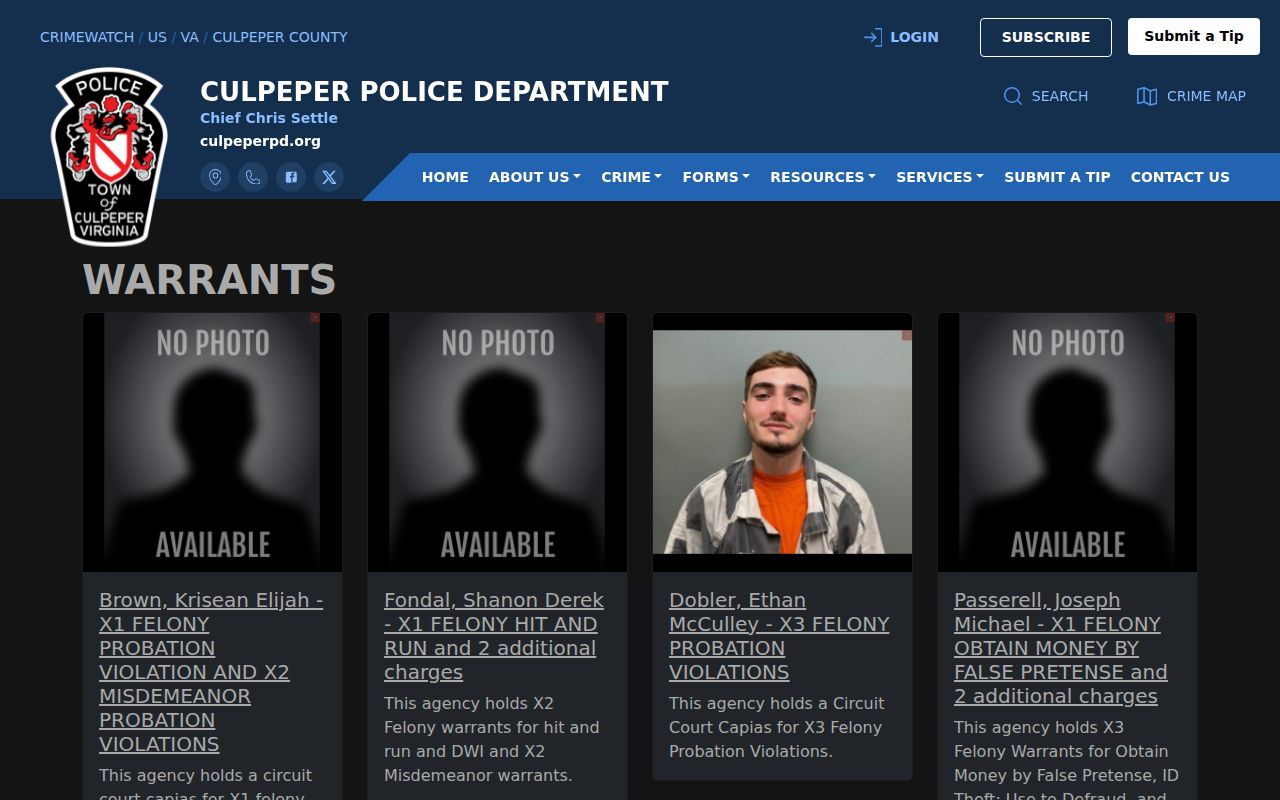Click the US breadcrumb link
This screenshot has width=1280, height=800.
click(x=157, y=37)
